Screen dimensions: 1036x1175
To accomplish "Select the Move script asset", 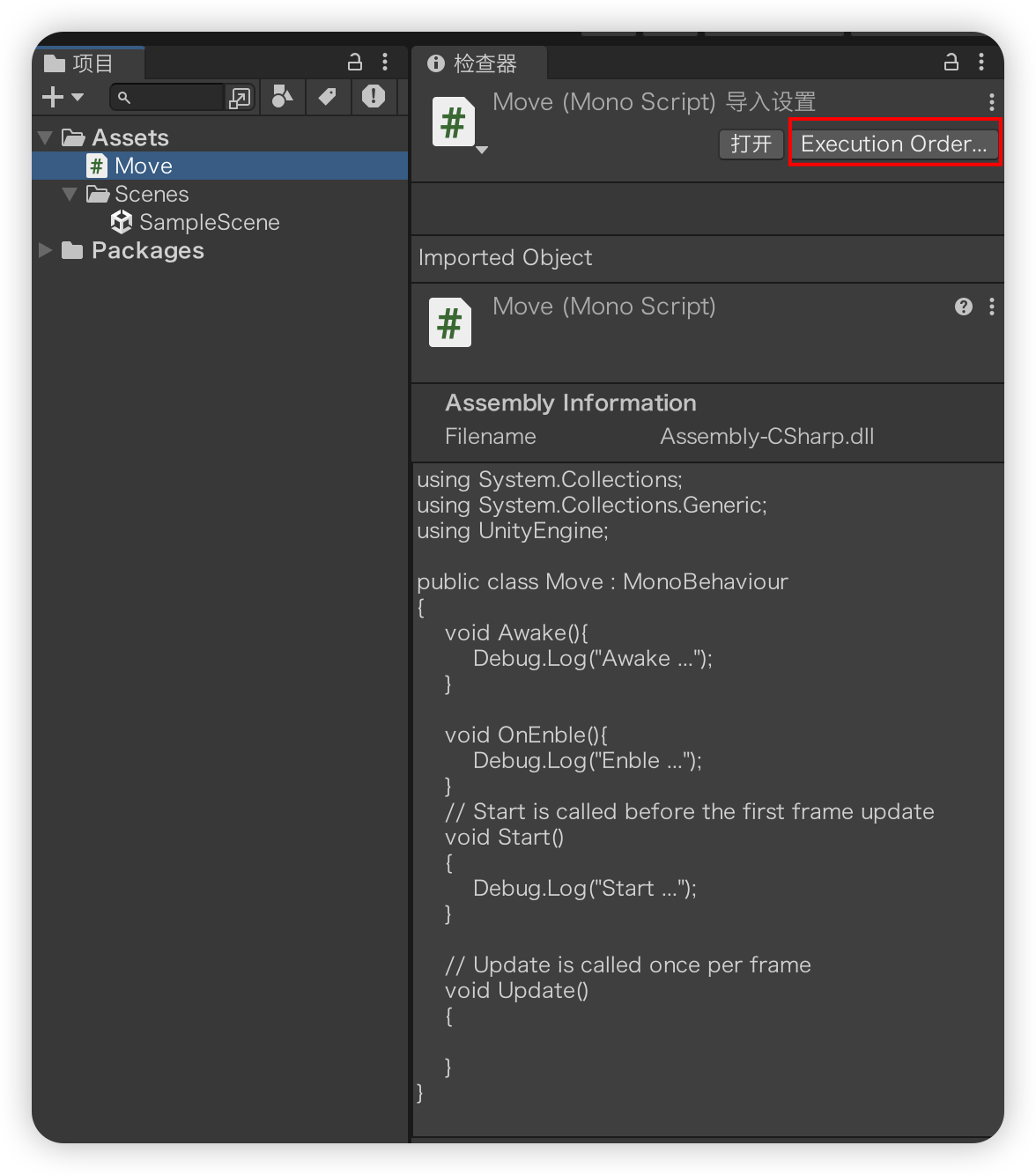I will [143, 166].
